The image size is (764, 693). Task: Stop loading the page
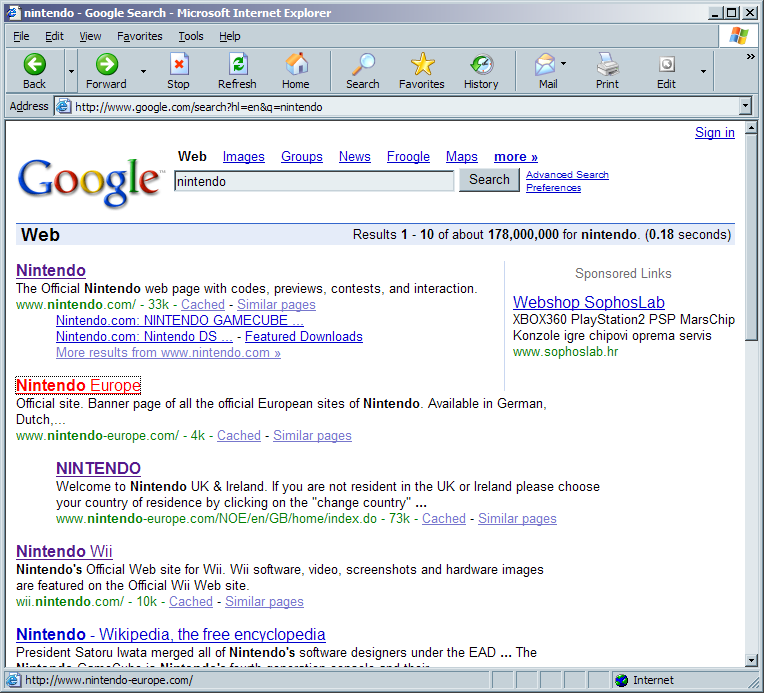[x=178, y=64]
